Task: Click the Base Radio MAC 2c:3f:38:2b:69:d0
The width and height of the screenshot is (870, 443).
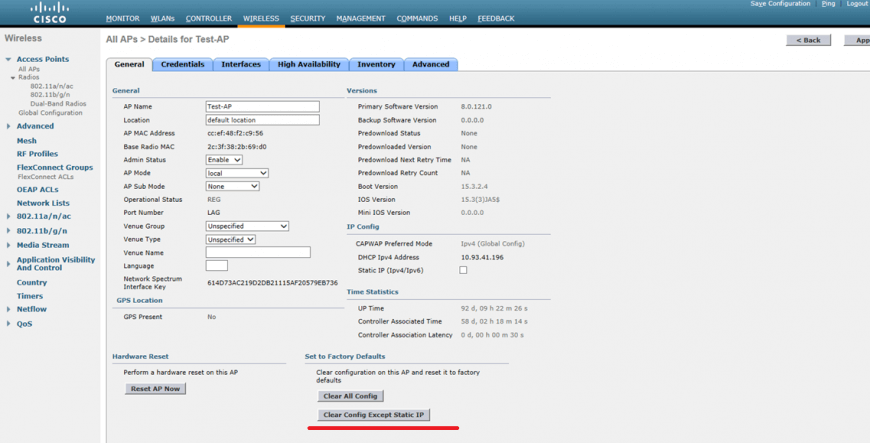Action: click(x=236, y=147)
